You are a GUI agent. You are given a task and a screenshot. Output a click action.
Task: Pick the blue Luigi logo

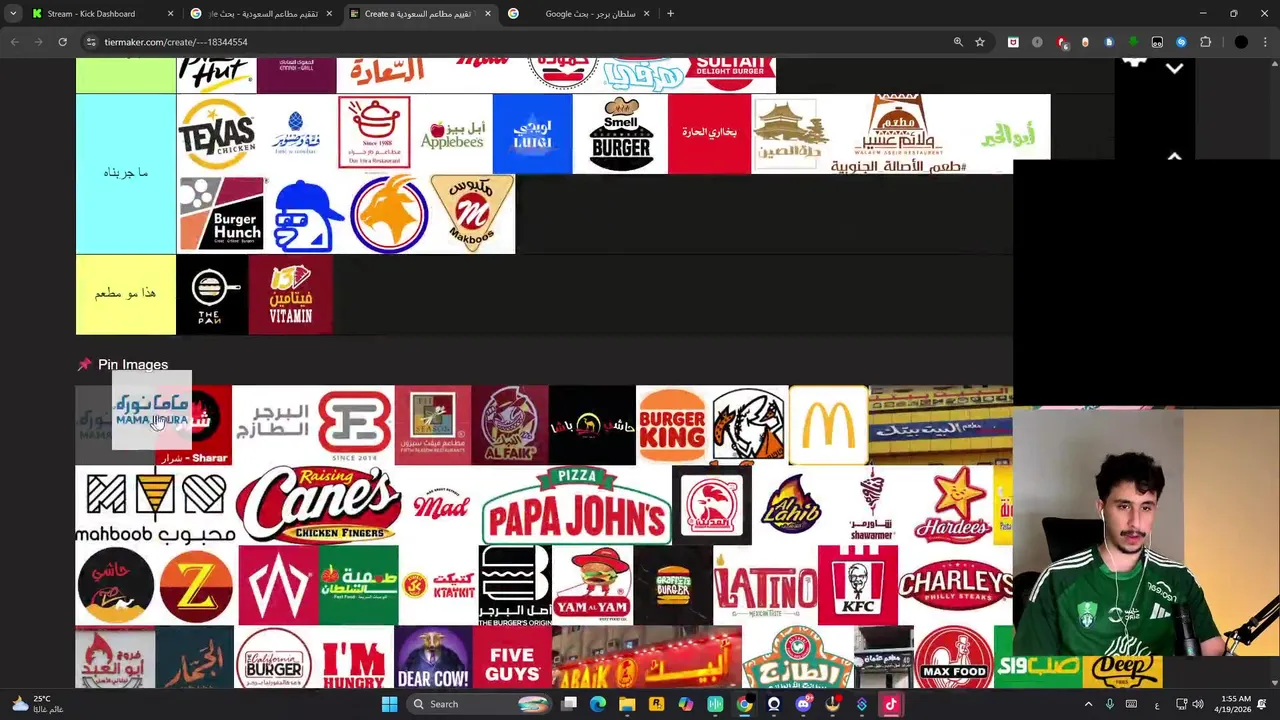[x=532, y=134]
